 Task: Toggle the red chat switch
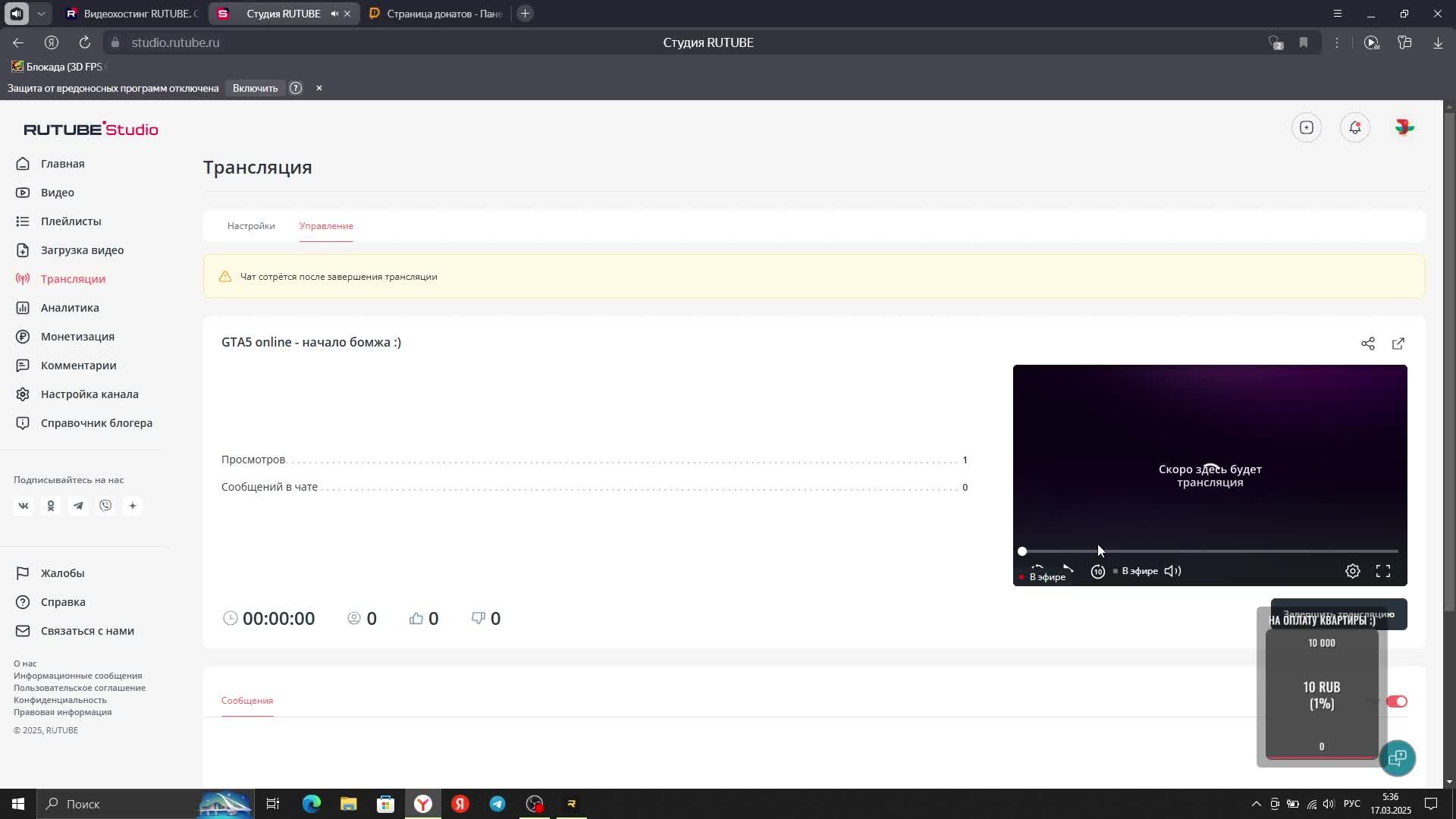click(x=1396, y=701)
